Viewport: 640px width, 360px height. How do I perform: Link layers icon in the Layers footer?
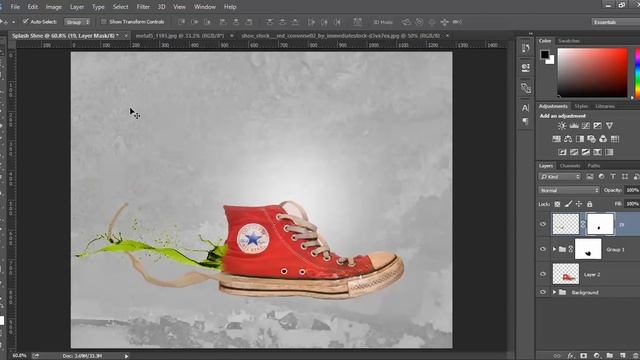coord(557,356)
